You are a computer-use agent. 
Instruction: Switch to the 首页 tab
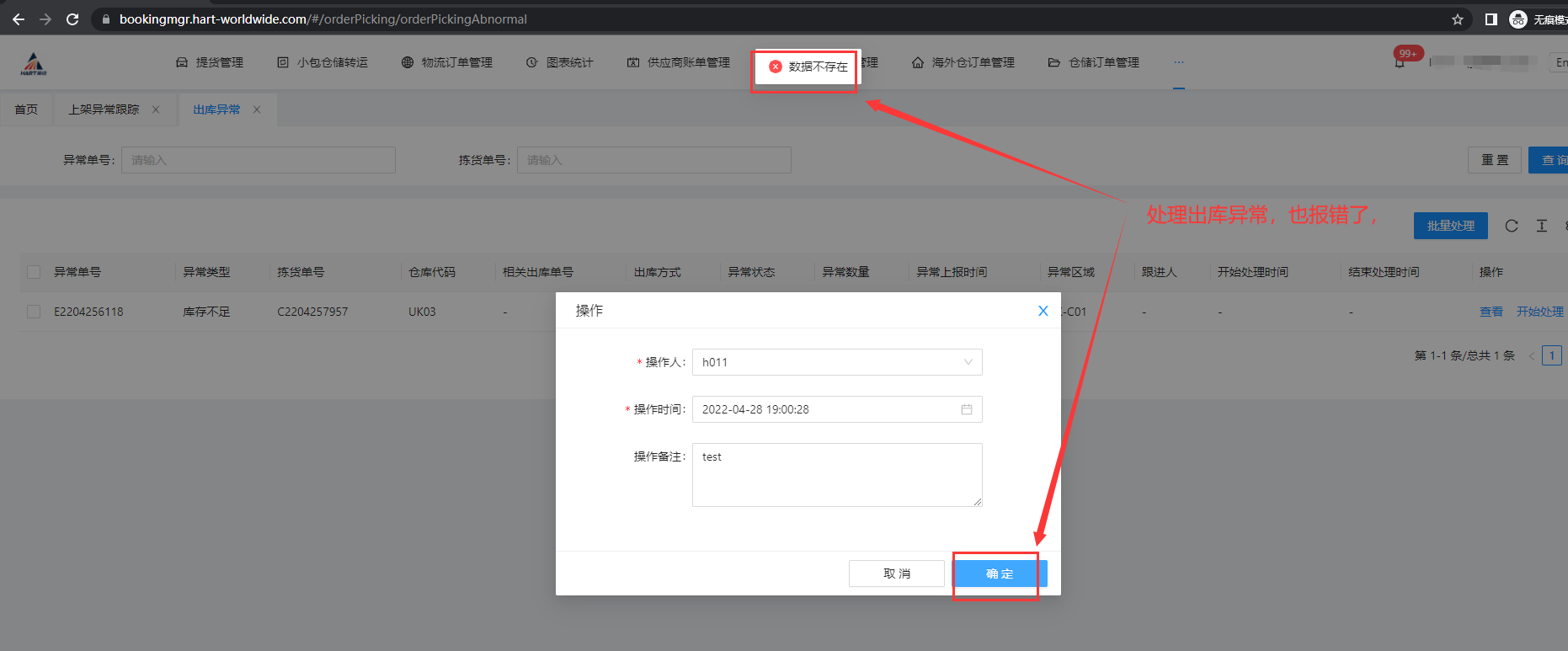coord(26,109)
